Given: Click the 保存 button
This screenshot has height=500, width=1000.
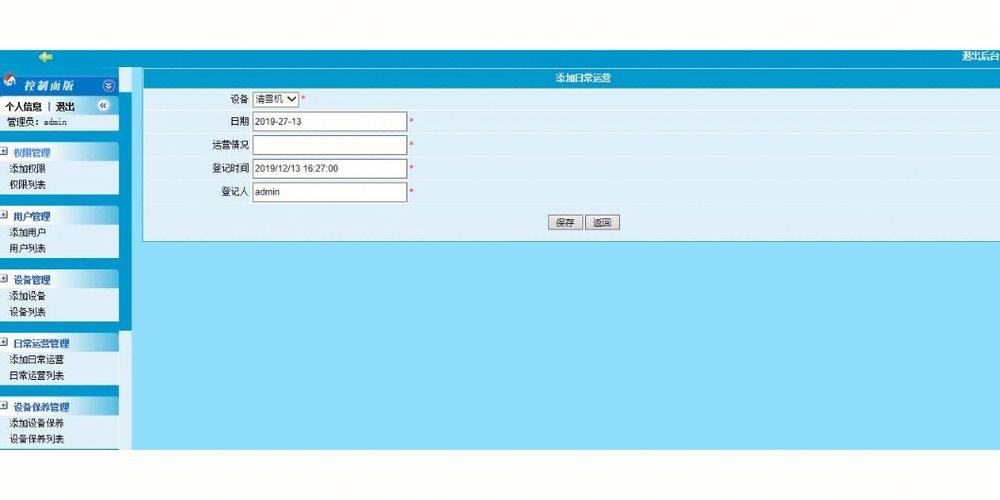Looking at the screenshot, I should (x=565, y=223).
